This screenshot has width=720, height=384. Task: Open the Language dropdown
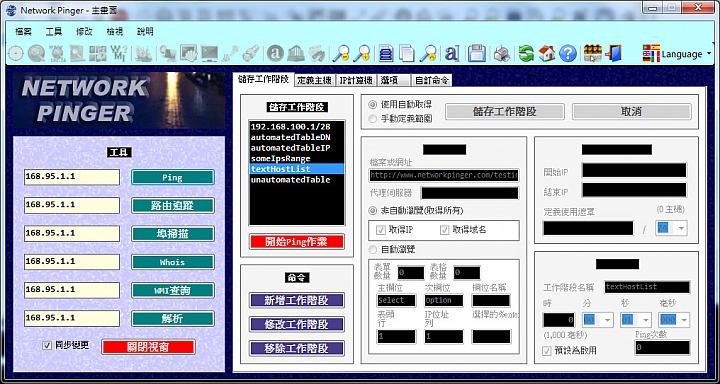677,54
